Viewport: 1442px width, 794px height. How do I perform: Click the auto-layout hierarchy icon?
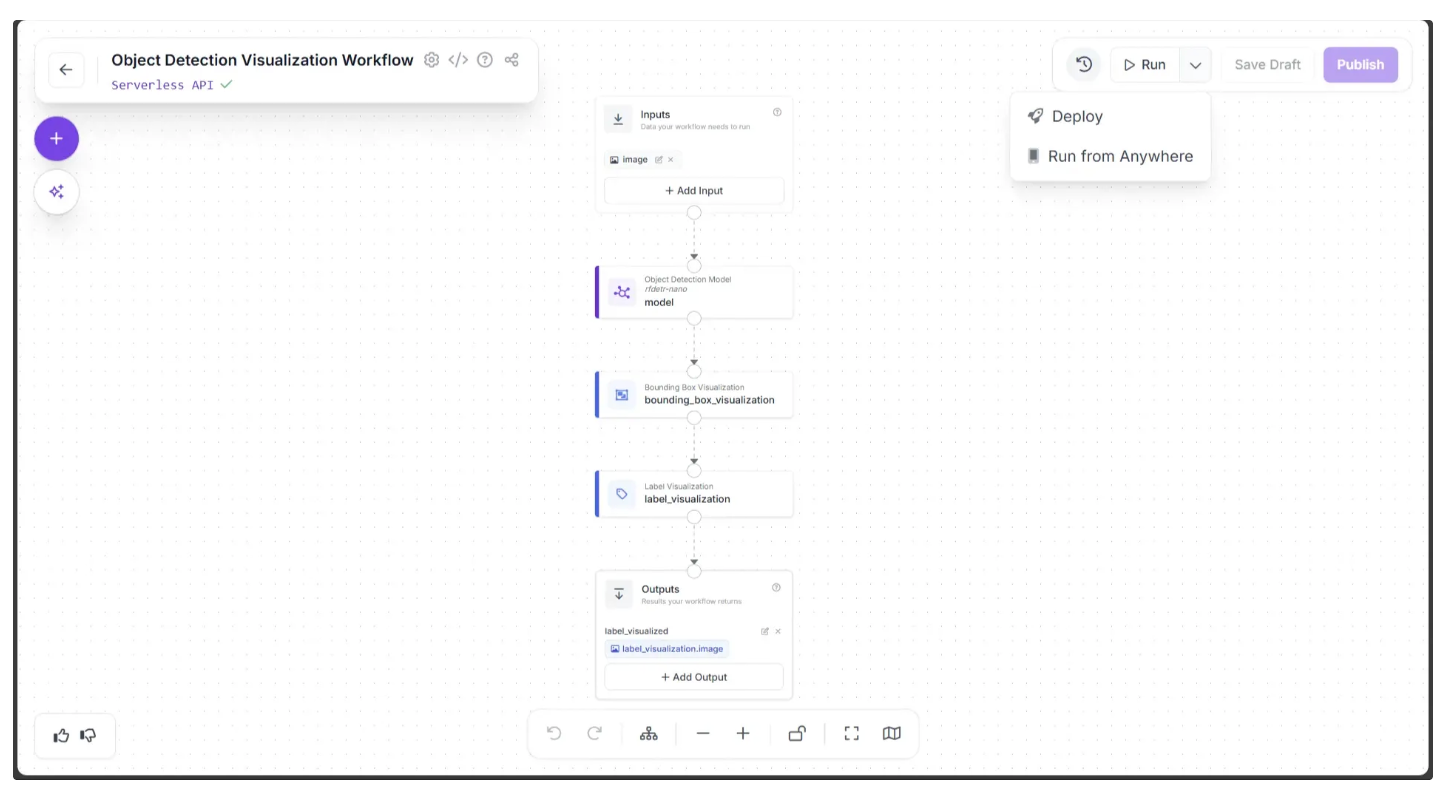click(649, 734)
